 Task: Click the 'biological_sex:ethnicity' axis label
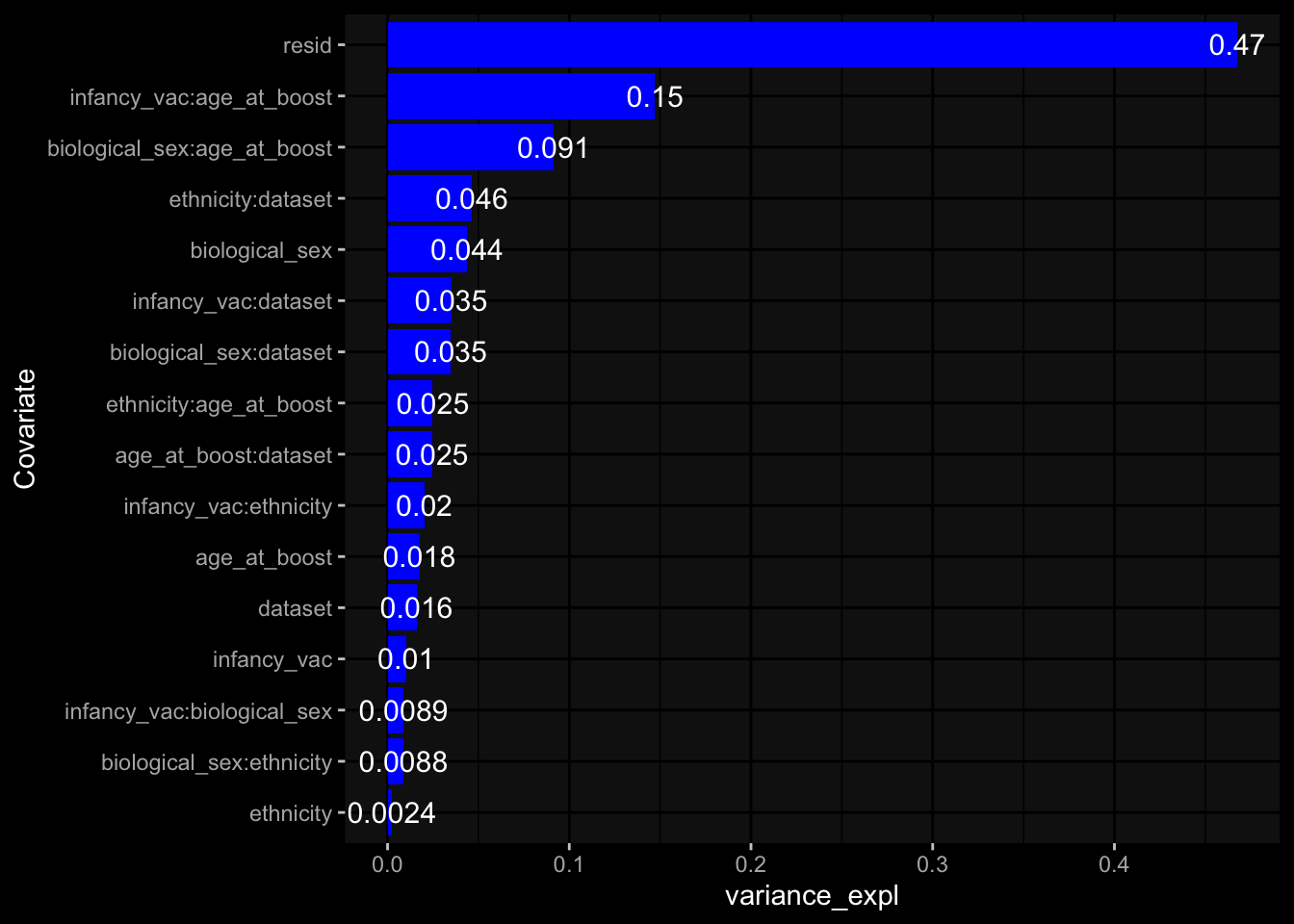click(x=217, y=762)
